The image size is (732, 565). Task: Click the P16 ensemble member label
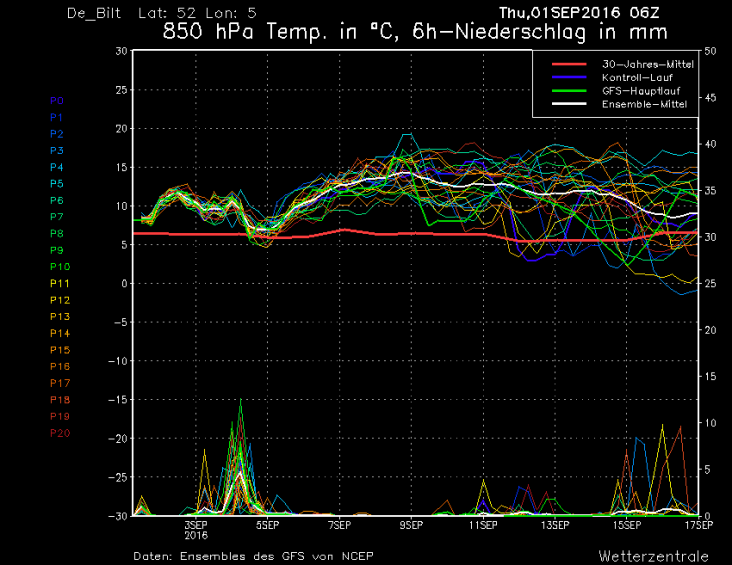click(60, 367)
